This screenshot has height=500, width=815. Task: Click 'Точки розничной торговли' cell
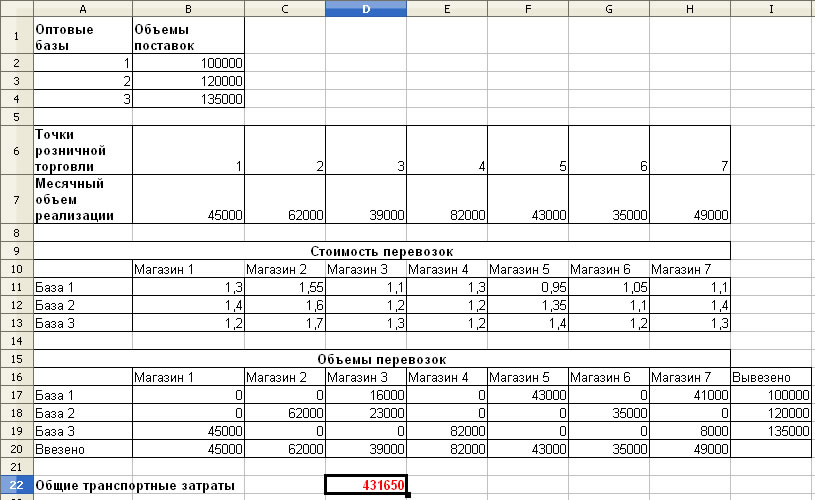pos(83,150)
